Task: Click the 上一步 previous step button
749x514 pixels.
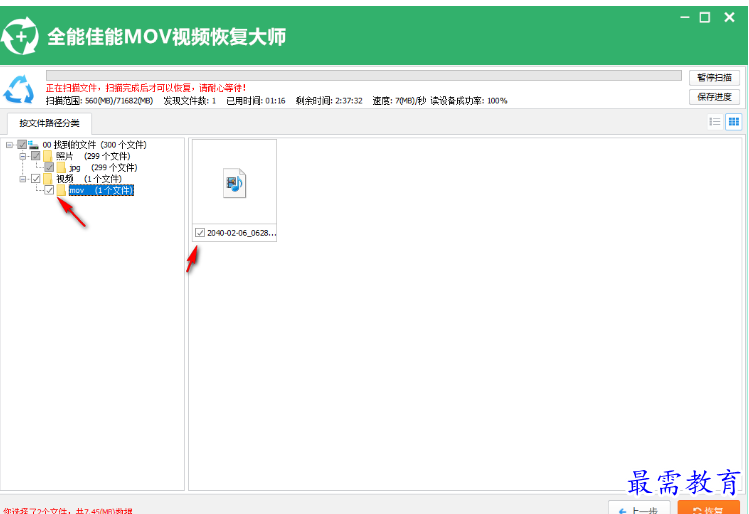Action: coord(639,508)
